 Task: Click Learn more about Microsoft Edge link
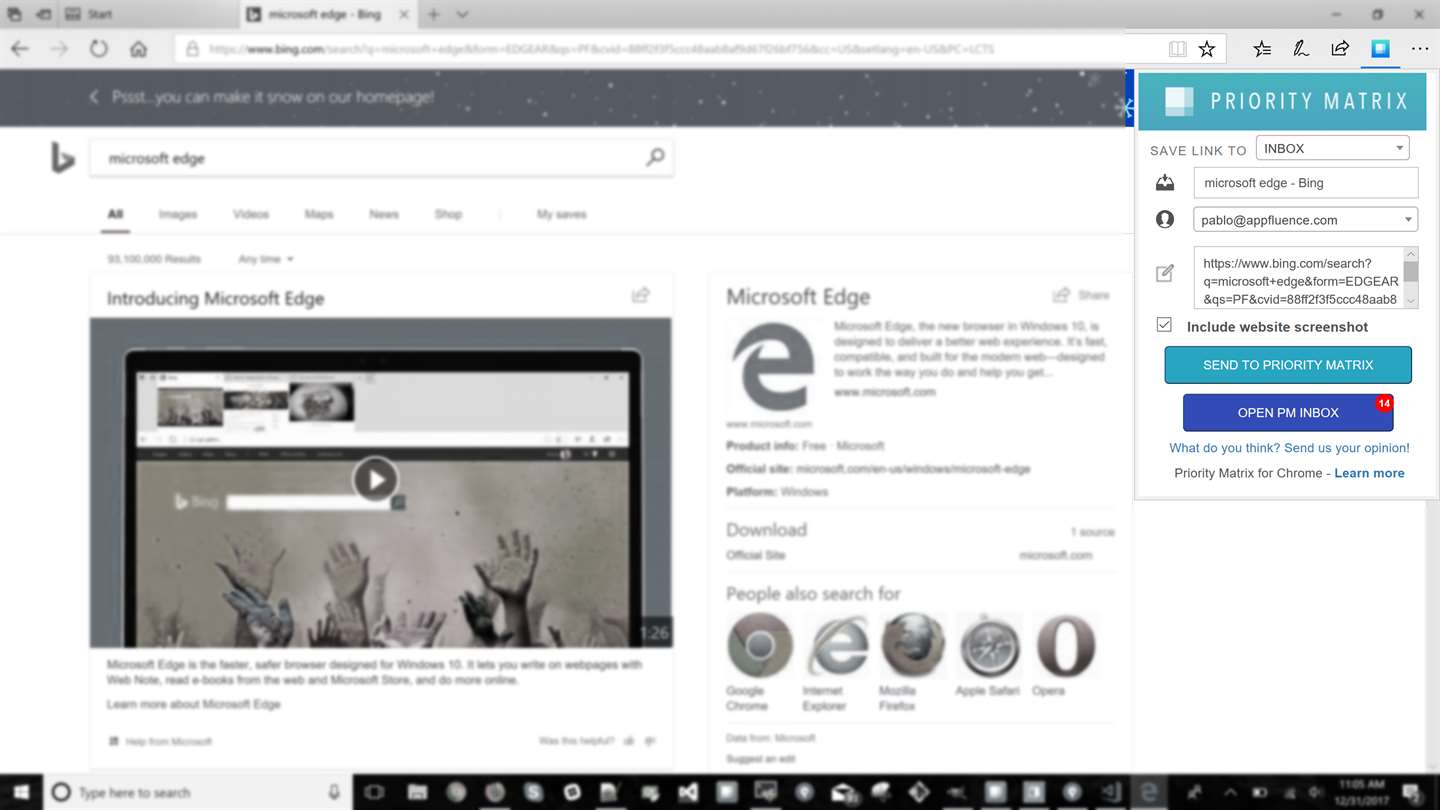point(194,704)
